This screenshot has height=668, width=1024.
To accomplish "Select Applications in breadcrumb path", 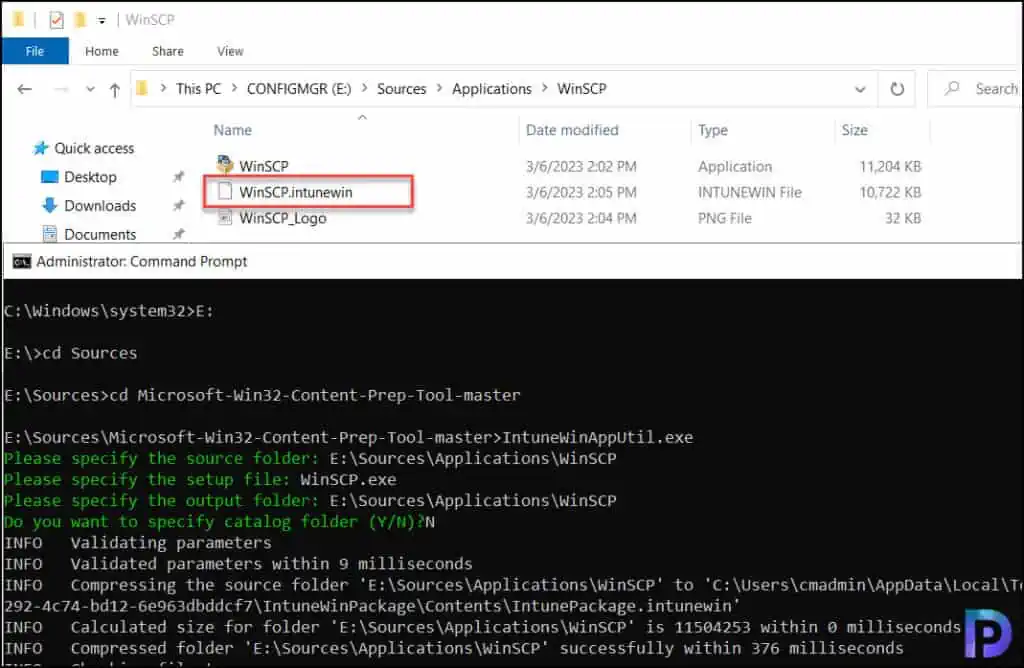I will tap(492, 89).
